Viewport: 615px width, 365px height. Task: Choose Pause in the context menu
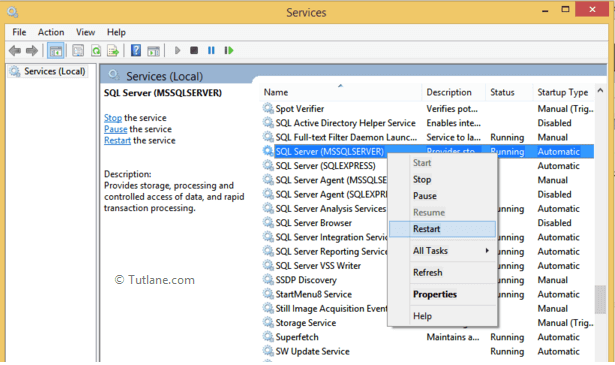tap(442, 196)
